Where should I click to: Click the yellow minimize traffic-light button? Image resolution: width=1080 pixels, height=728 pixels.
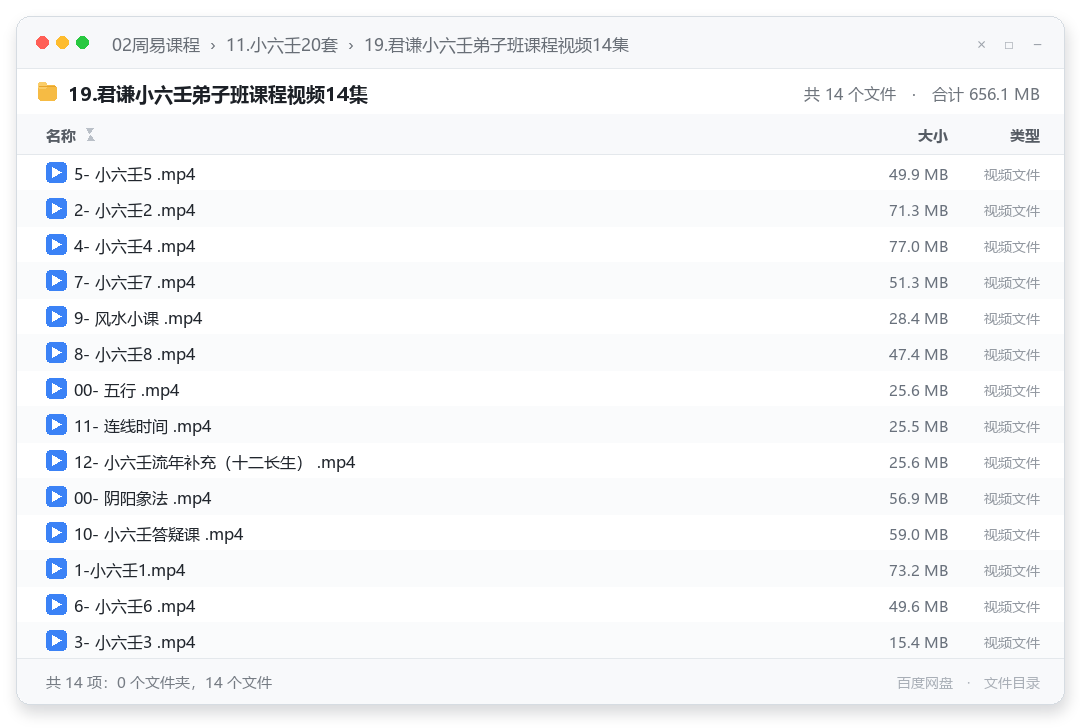[63, 43]
